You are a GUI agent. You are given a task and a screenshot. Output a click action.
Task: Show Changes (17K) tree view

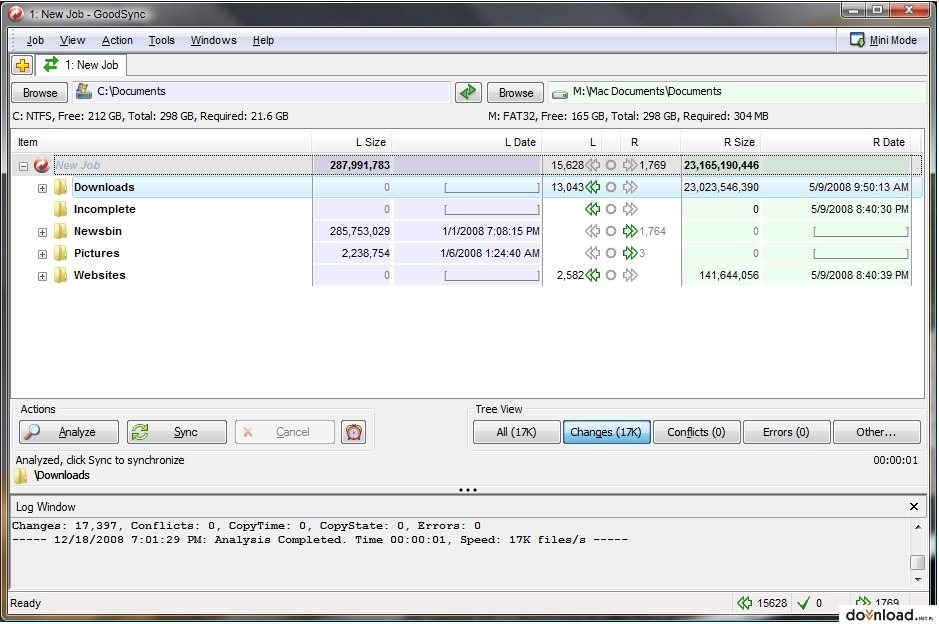pos(606,432)
